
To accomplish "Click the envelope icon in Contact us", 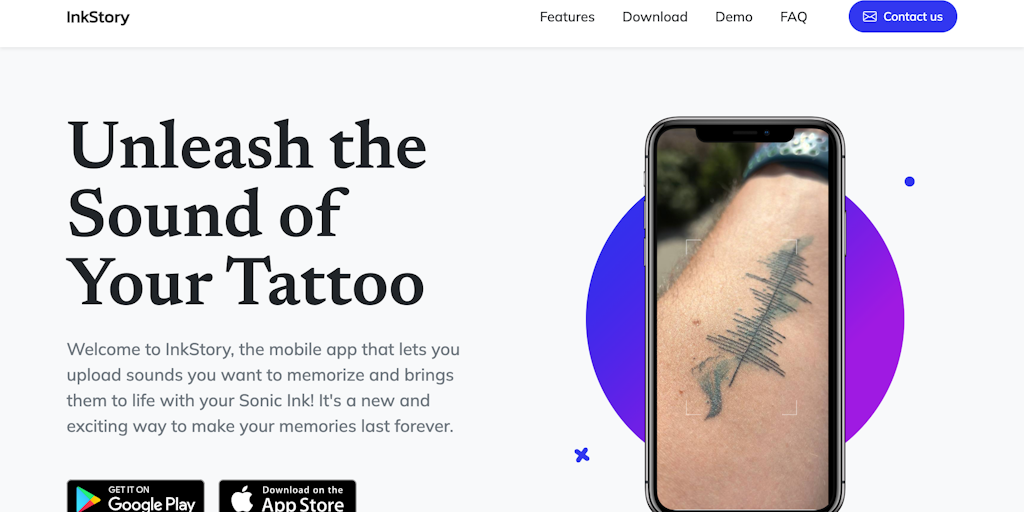I will pos(870,17).
